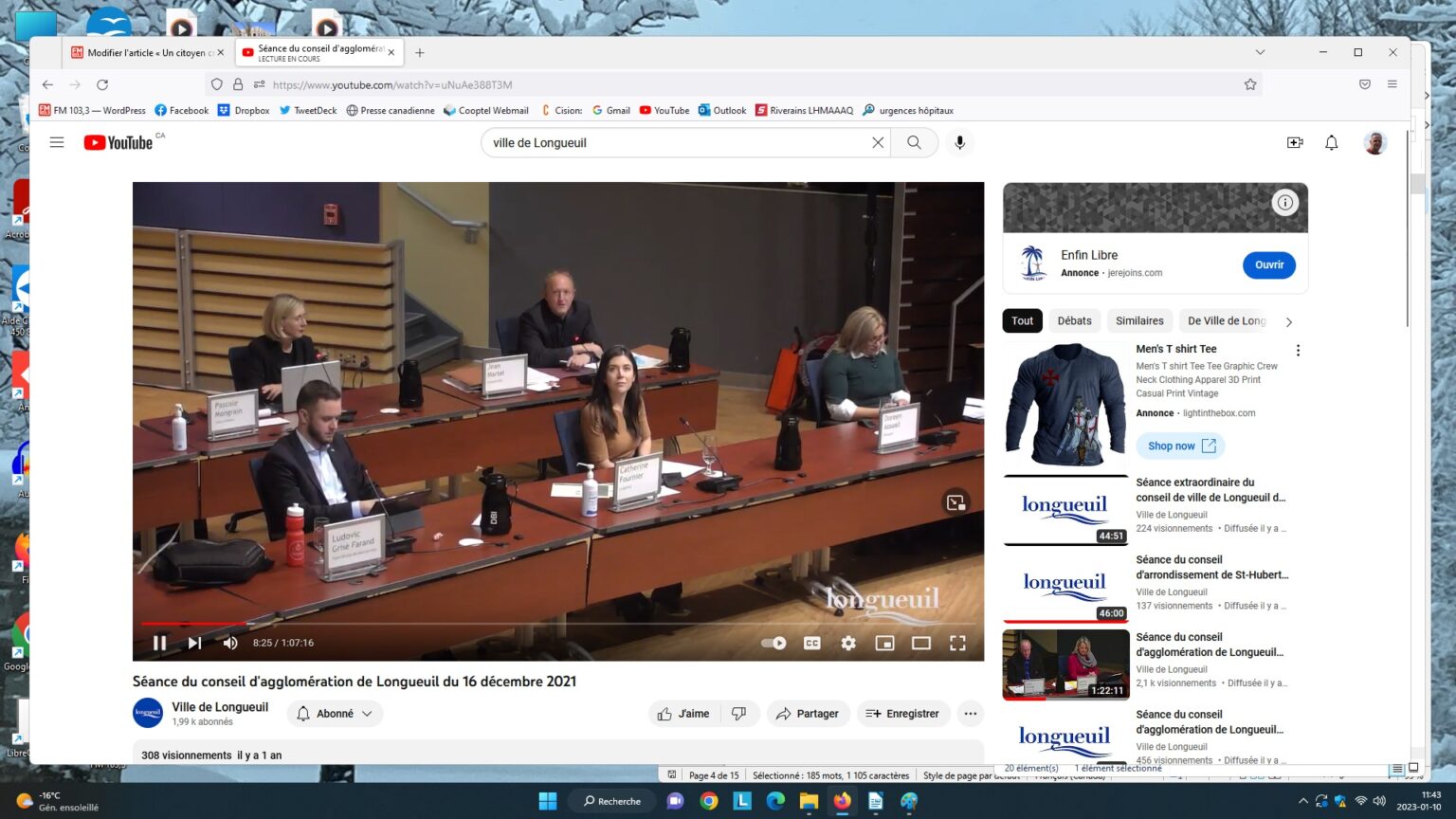The height and width of the screenshot is (819, 1456).
Task: Open YouTube notifications bell
Action: point(1331,142)
